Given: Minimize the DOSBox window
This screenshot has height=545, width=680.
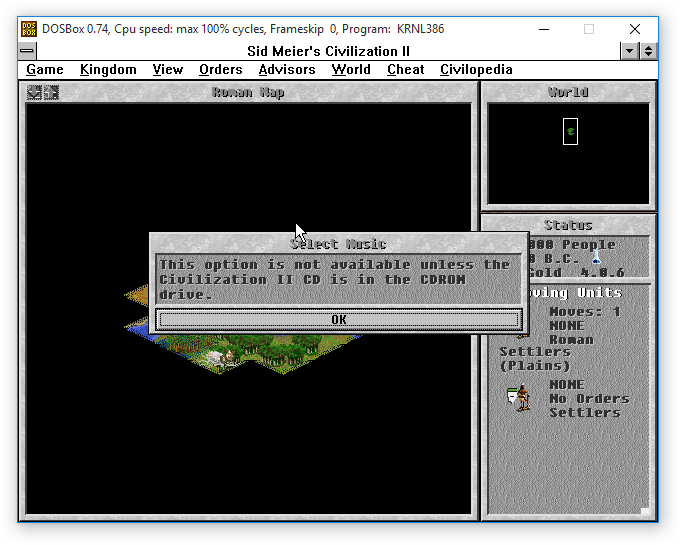Looking at the screenshot, I should (544, 29).
